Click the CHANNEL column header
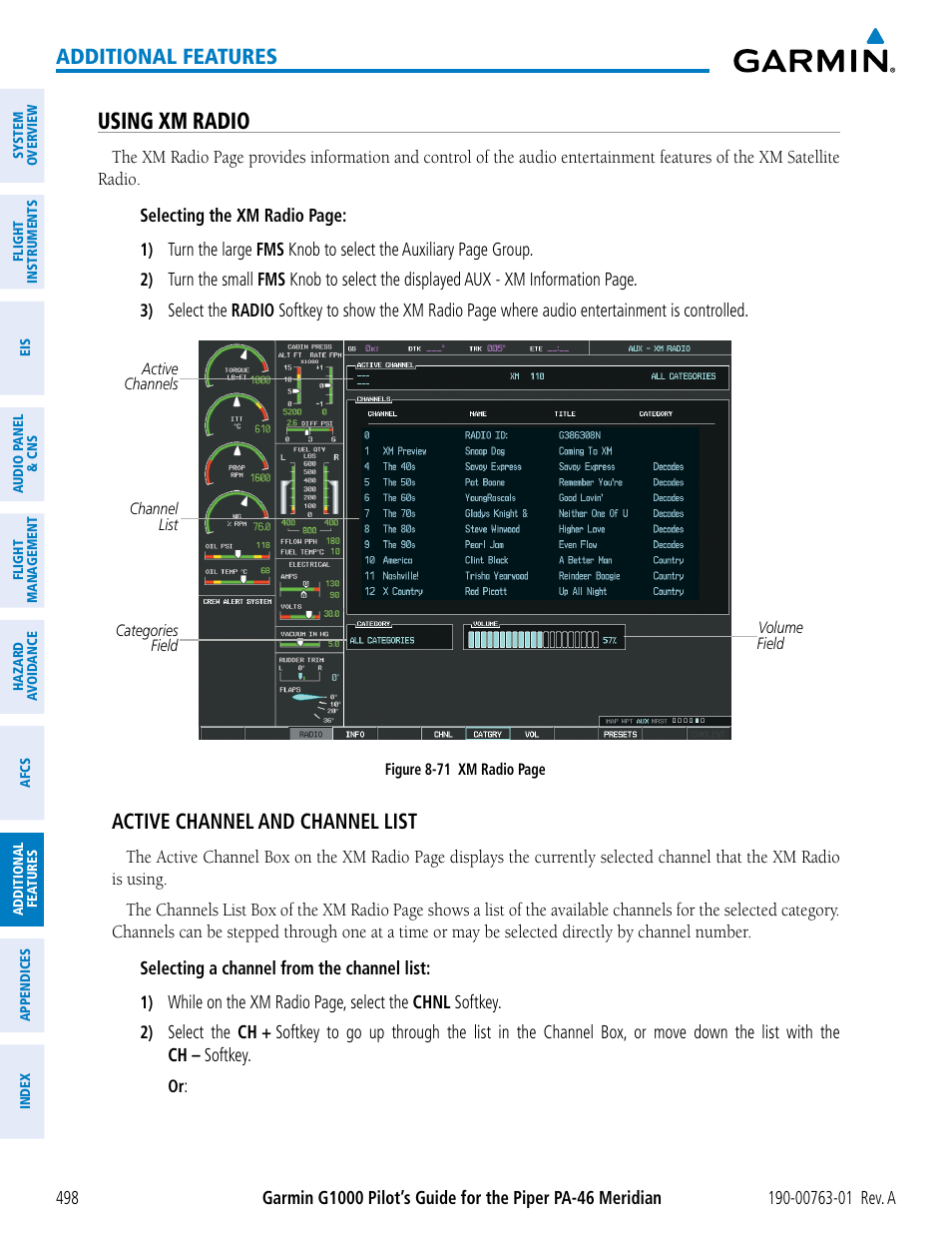Viewport: 952px width, 1233px height. pyautogui.click(x=382, y=413)
